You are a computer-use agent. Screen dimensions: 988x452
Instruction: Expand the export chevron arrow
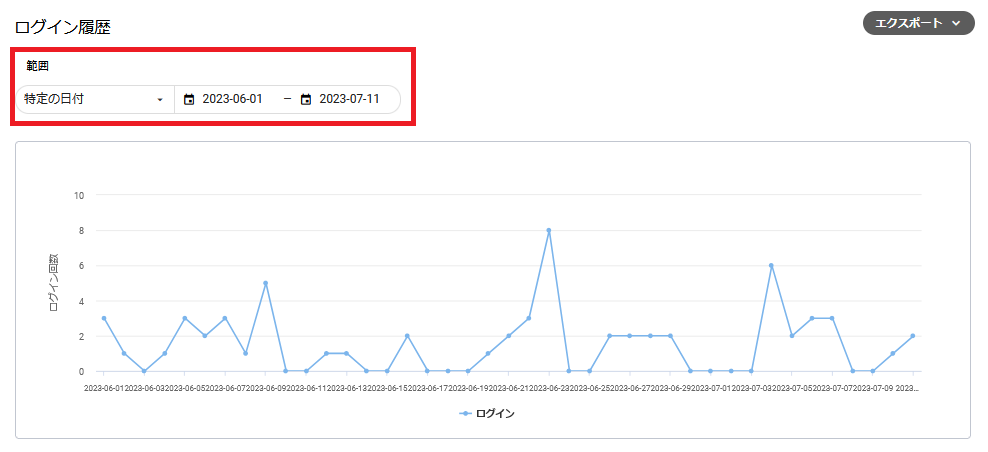956,23
